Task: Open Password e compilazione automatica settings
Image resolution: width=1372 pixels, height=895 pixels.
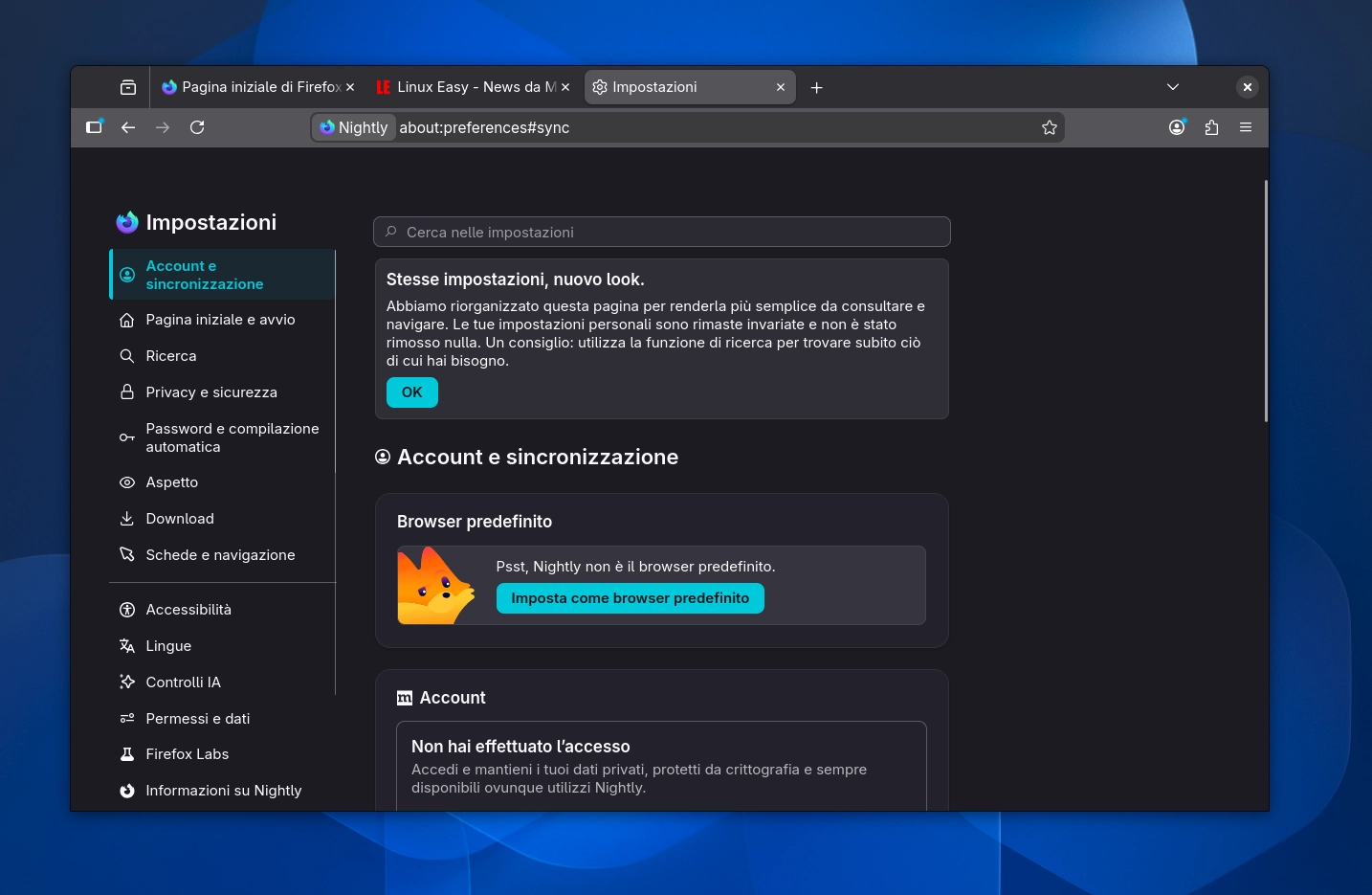Action: 222,437
